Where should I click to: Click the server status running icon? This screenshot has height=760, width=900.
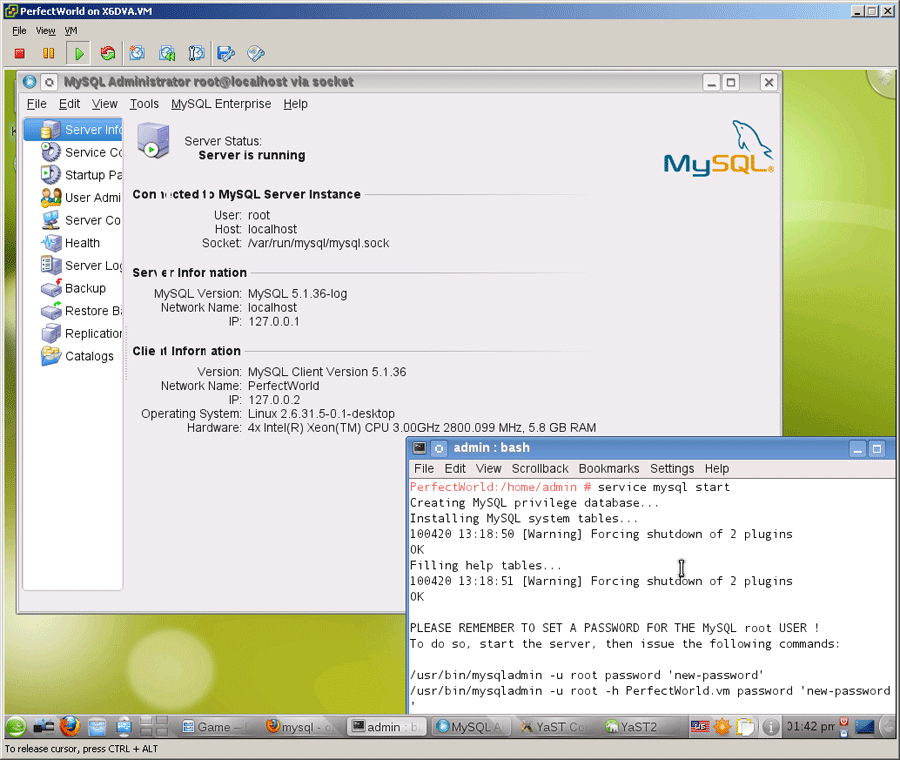point(153,140)
